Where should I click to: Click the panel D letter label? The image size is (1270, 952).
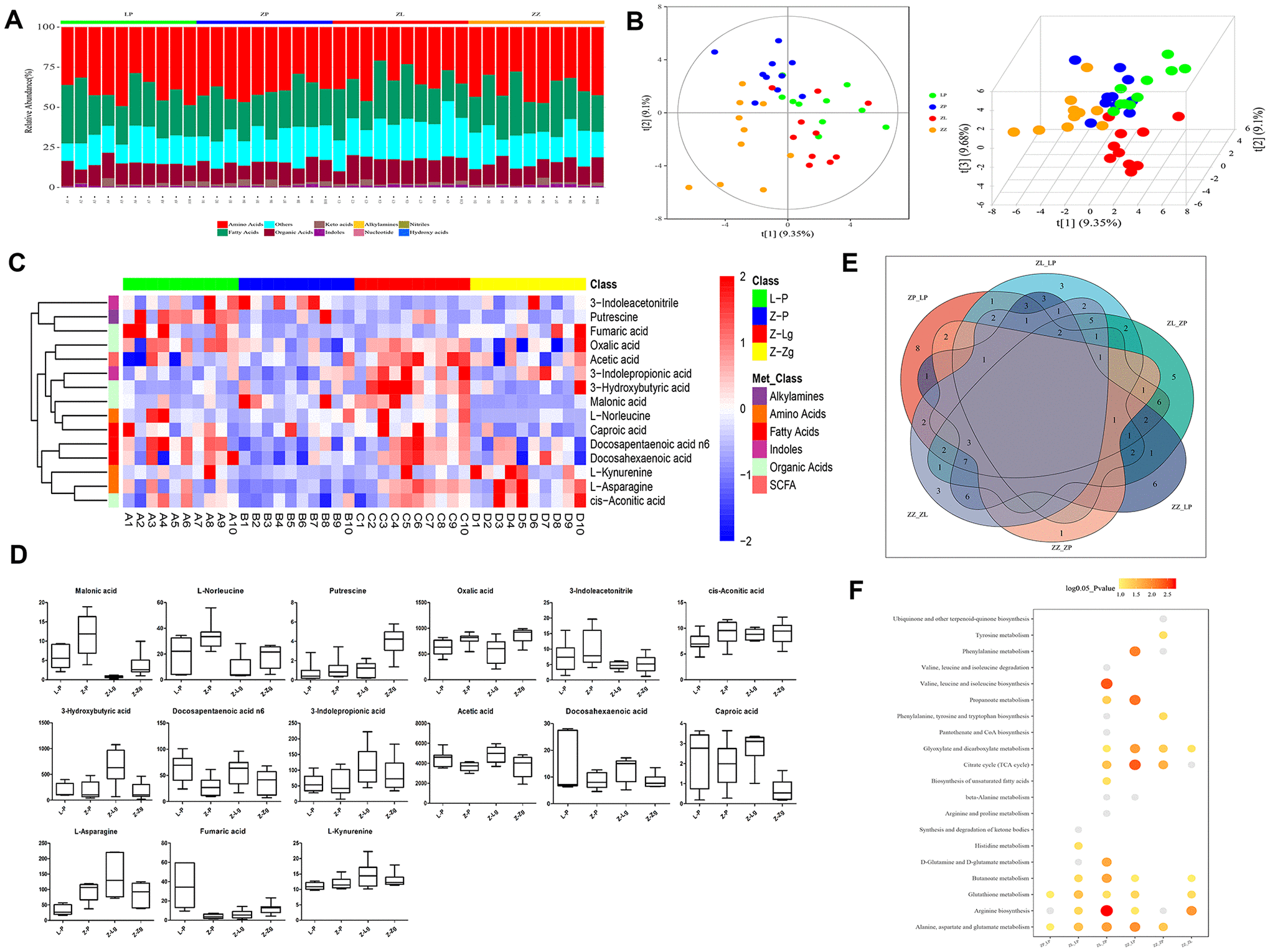[x=18, y=554]
